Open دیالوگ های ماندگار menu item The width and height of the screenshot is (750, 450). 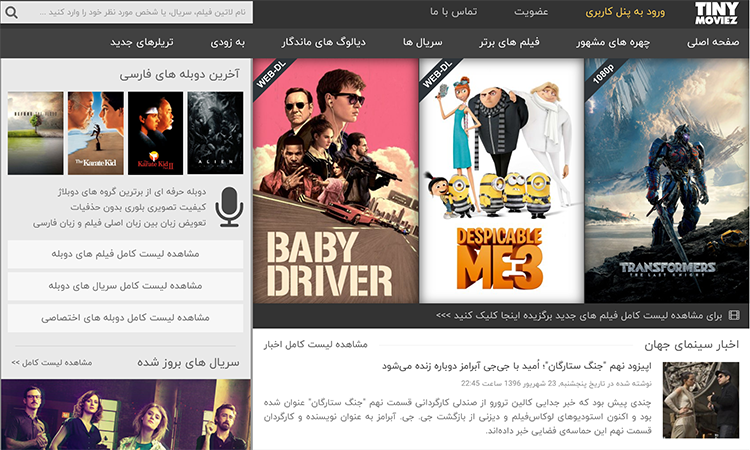(323, 42)
